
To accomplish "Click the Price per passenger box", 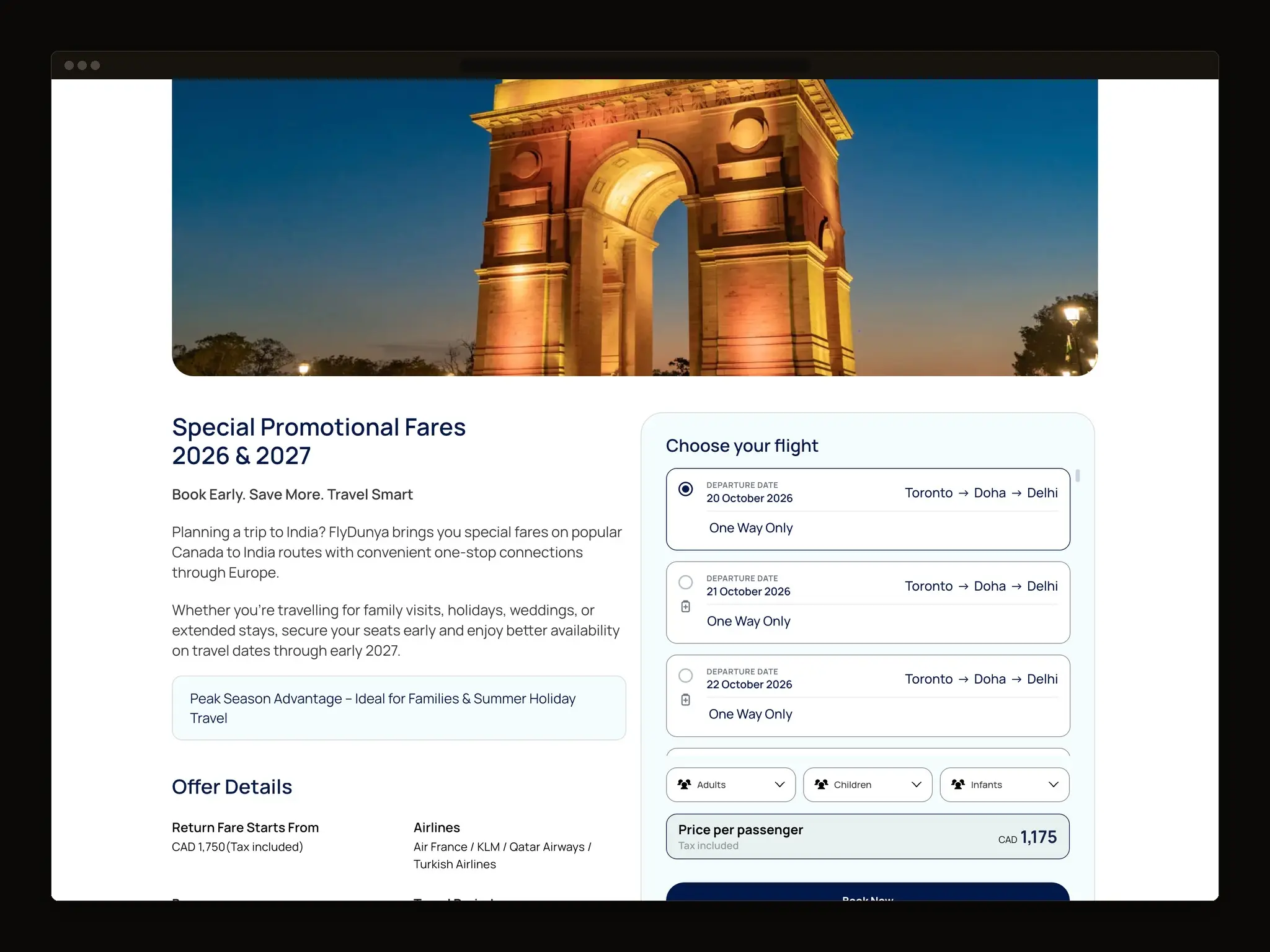I will [x=868, y=836].
